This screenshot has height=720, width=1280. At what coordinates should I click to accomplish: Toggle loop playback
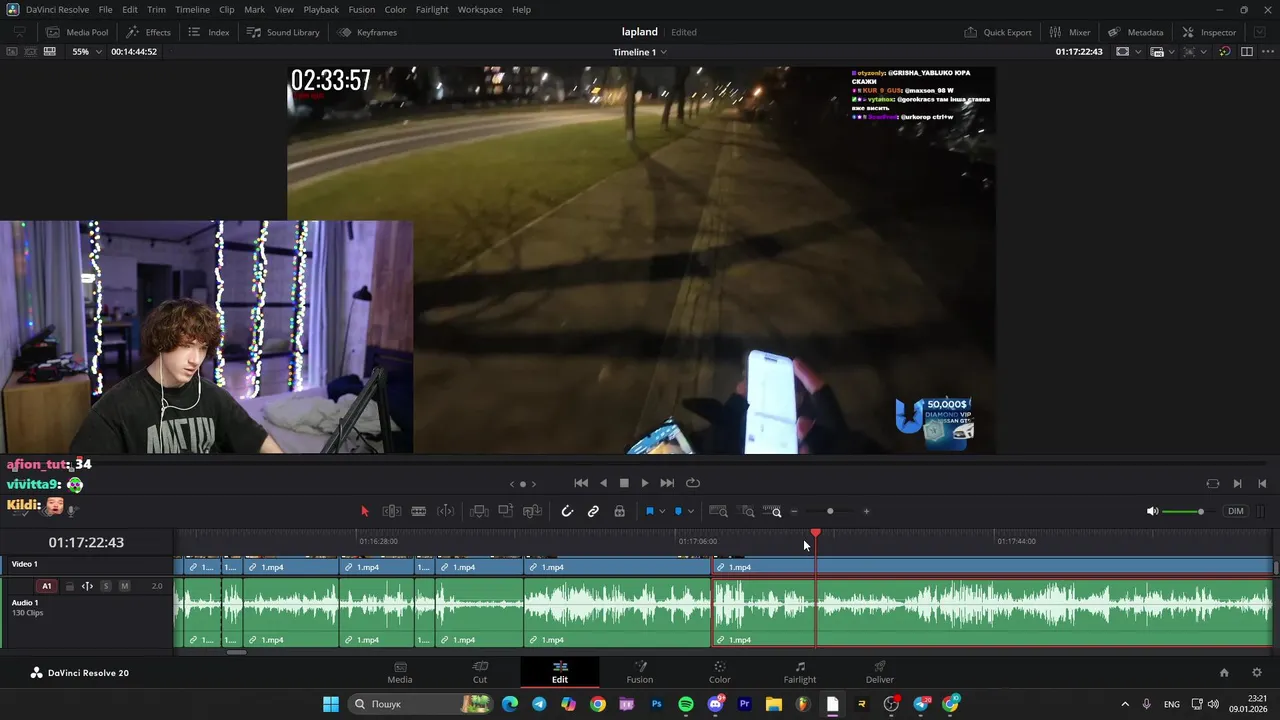(x=693, y=483)
